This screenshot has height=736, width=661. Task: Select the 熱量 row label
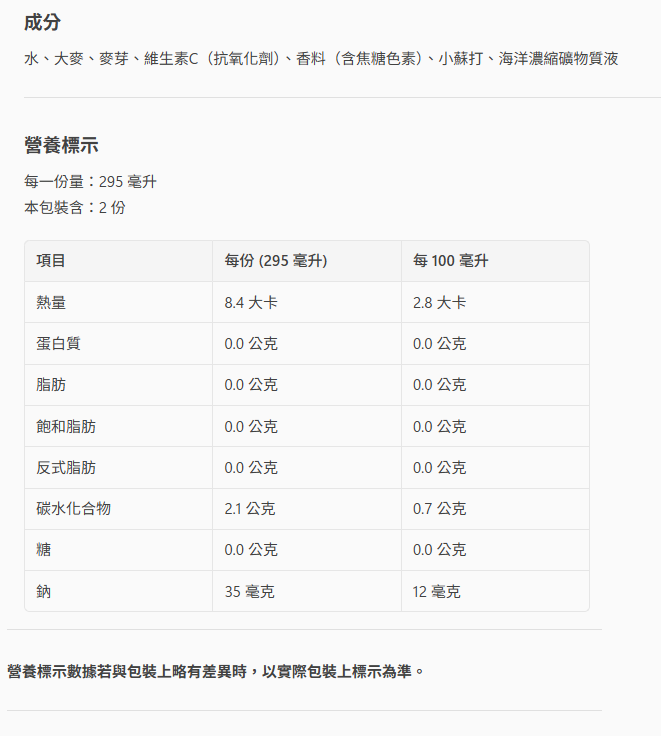coord(51,302)
